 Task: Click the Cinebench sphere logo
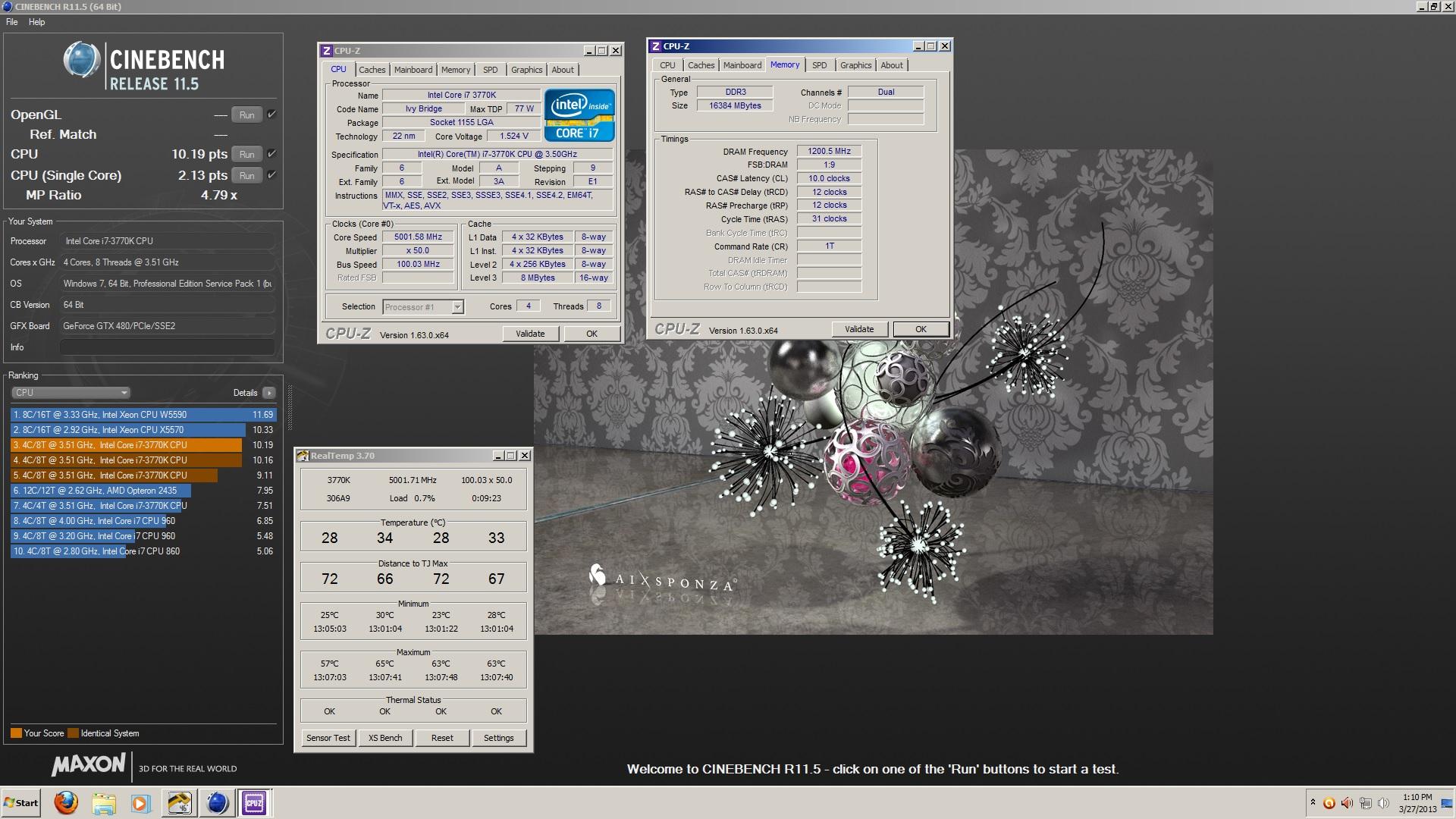81,60
